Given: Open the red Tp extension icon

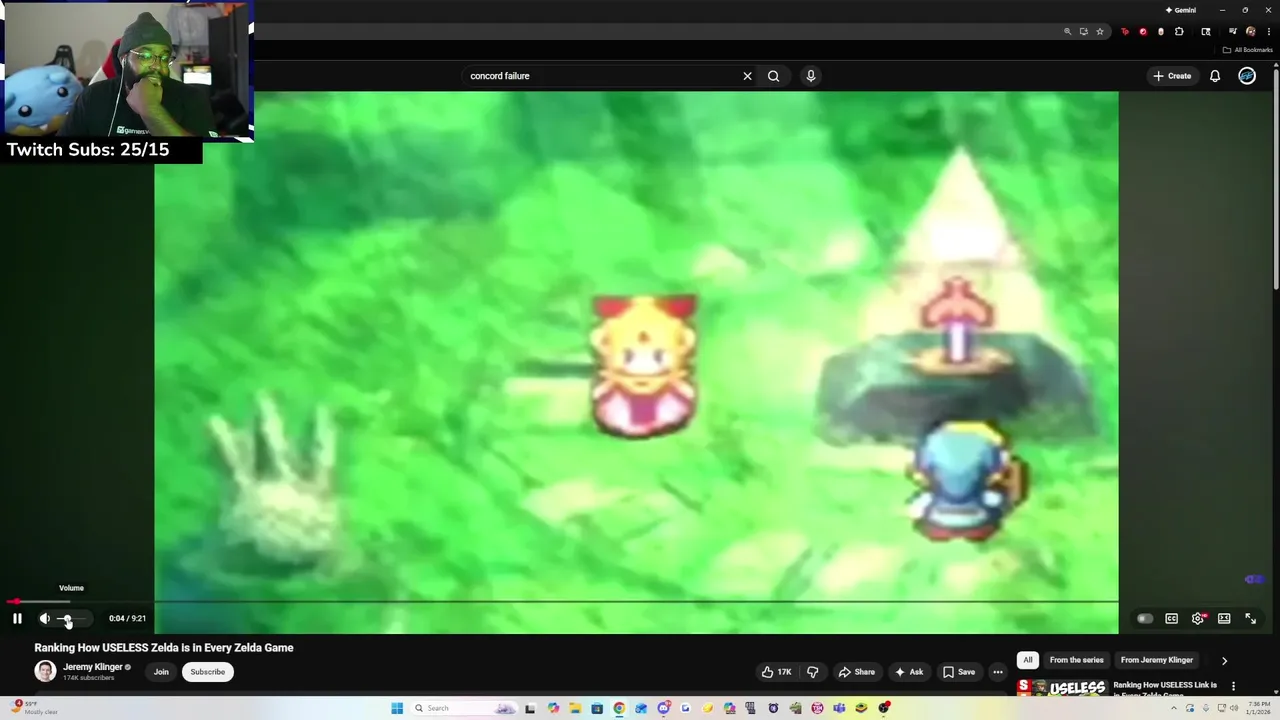Looking at the screenshot, I should click(1125, 31).
